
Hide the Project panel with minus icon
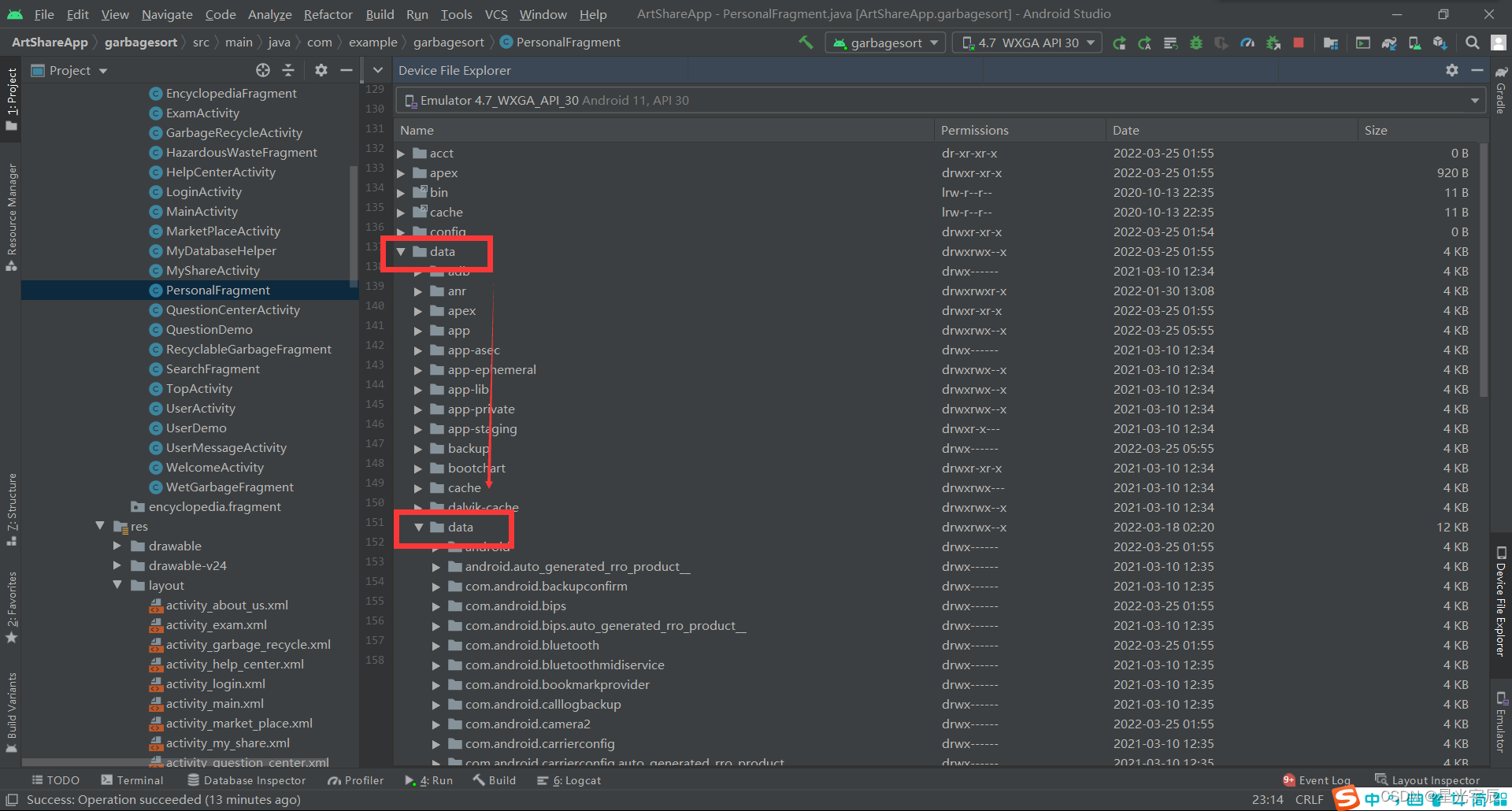[346, 70]
